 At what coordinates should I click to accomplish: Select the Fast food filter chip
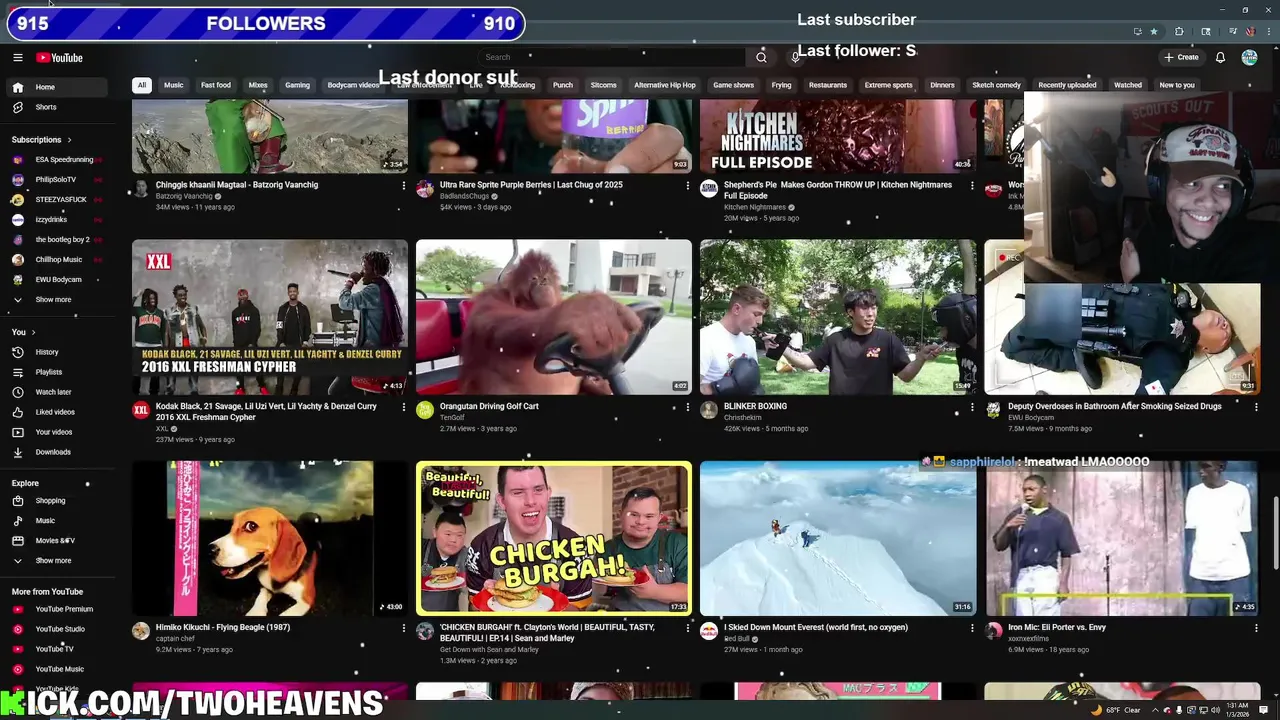[x=216, y=85]
